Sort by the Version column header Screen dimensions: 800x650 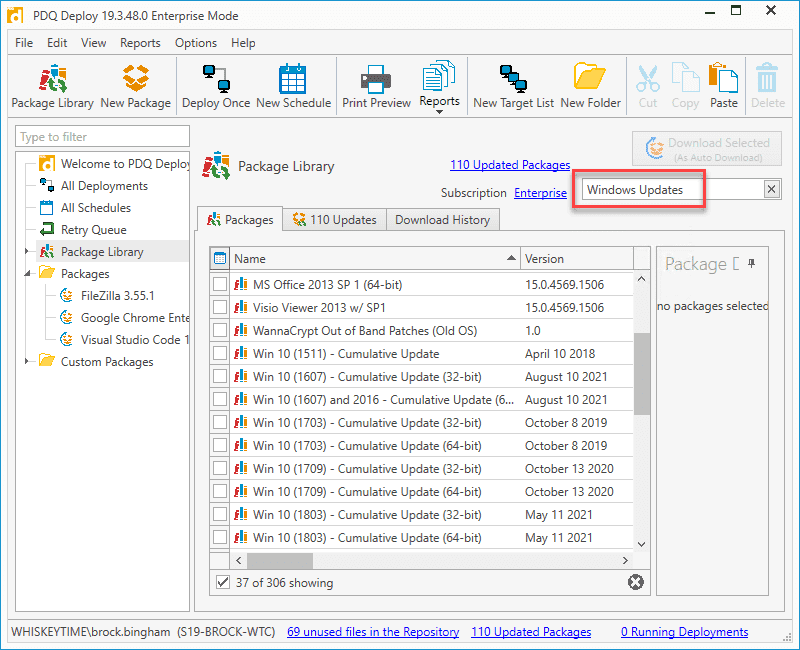click(x=577, y=259)
